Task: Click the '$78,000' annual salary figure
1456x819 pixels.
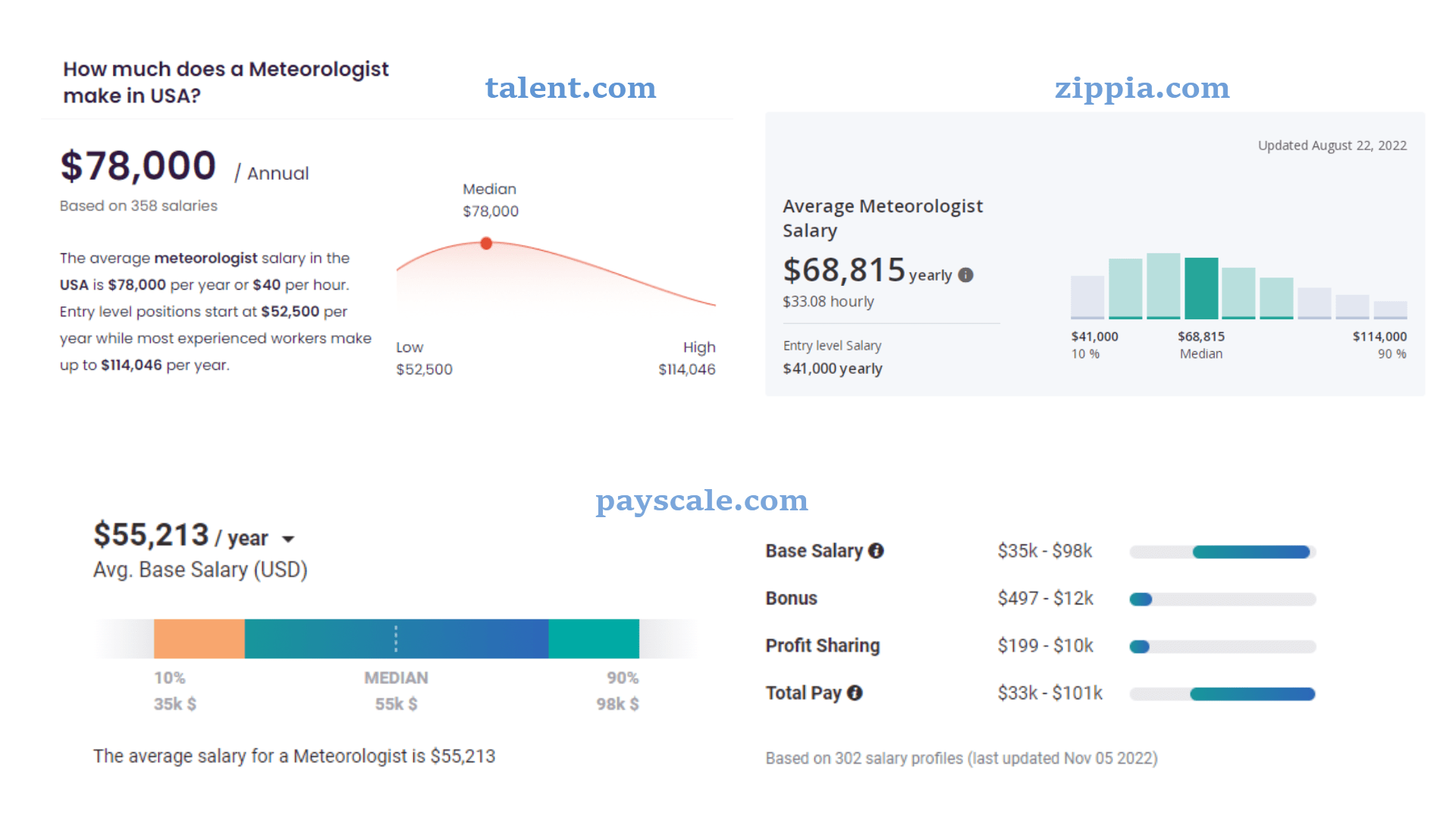Action: (x=138, y=166)
